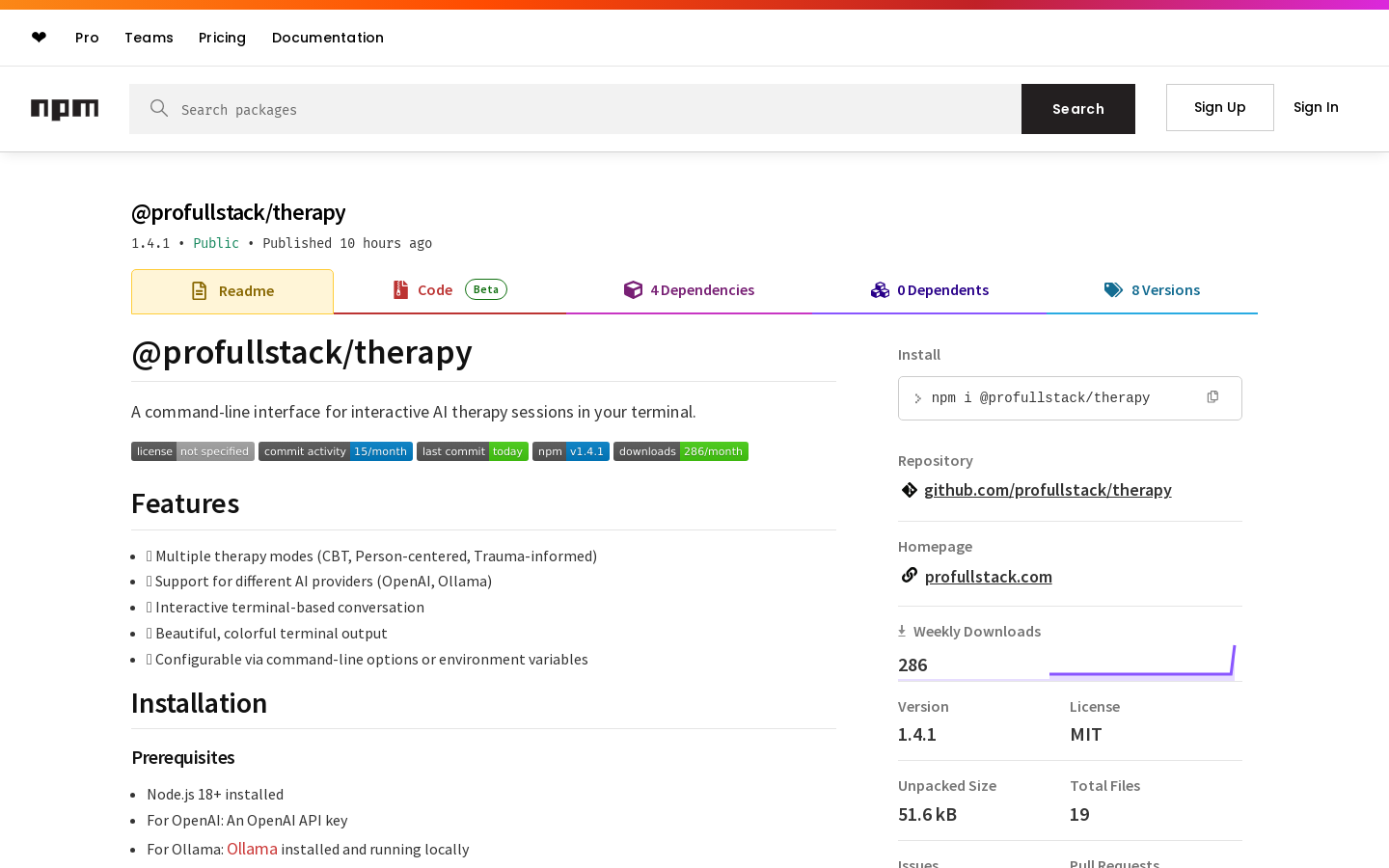Click the 'Published 10 hours ago' text
This screenshot has width=1389, height=868.
(x=347, y=243)
